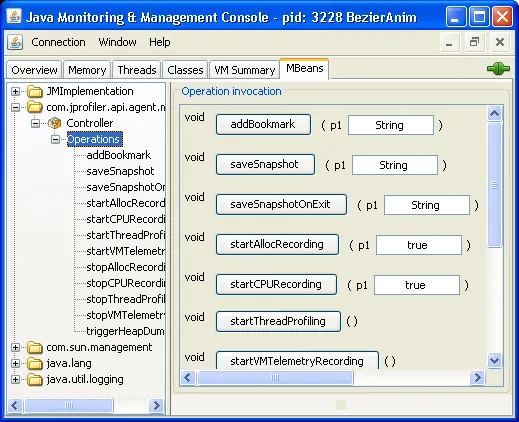Click the startCPURecording p1 true field

[417, 285]
